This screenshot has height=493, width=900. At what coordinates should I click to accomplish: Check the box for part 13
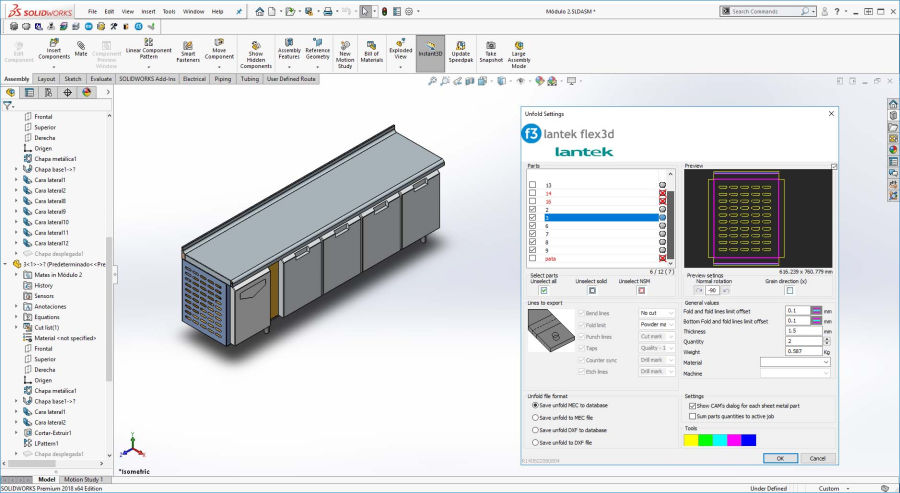click(x=533, y=186)
